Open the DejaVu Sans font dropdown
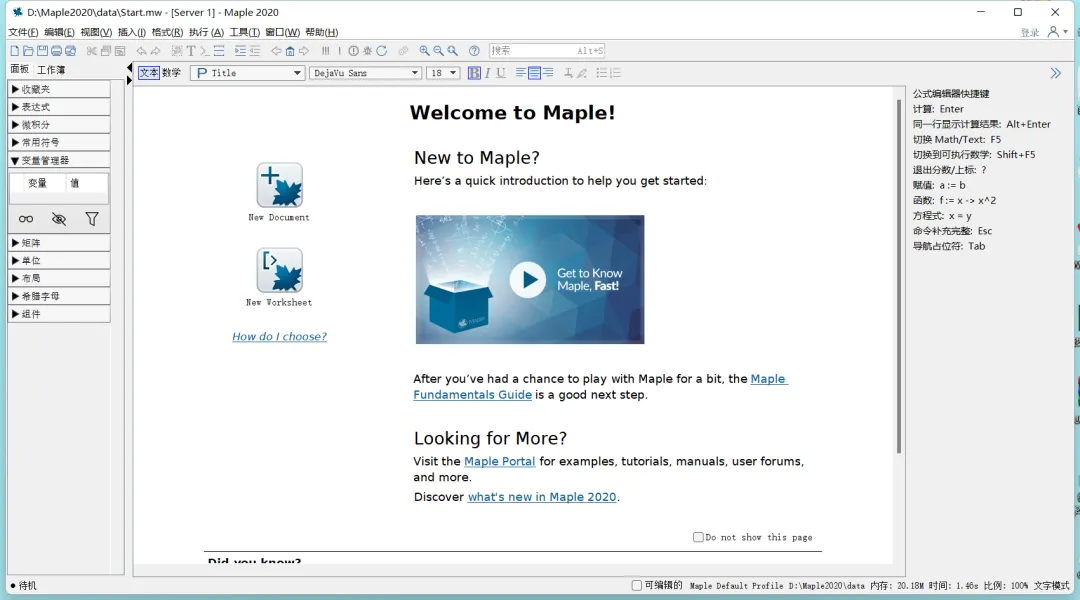The image size is (1080, 600). [x=365, y=73]
